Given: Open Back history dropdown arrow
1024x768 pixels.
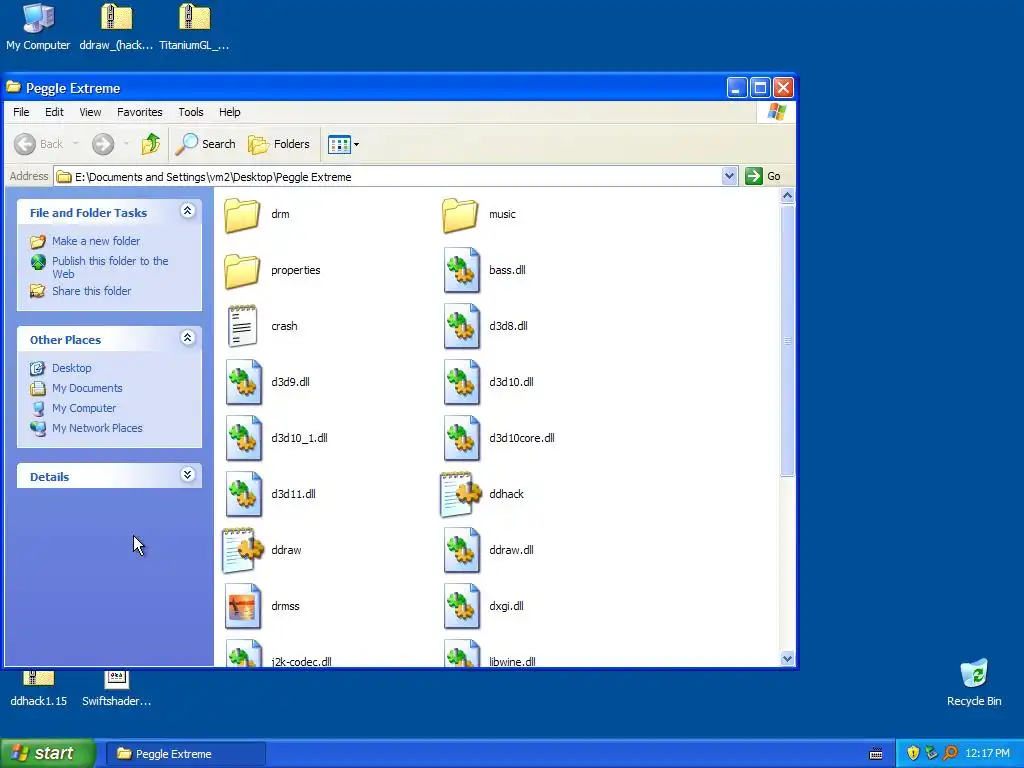Looking at the screenshot, I should point(76,144).
